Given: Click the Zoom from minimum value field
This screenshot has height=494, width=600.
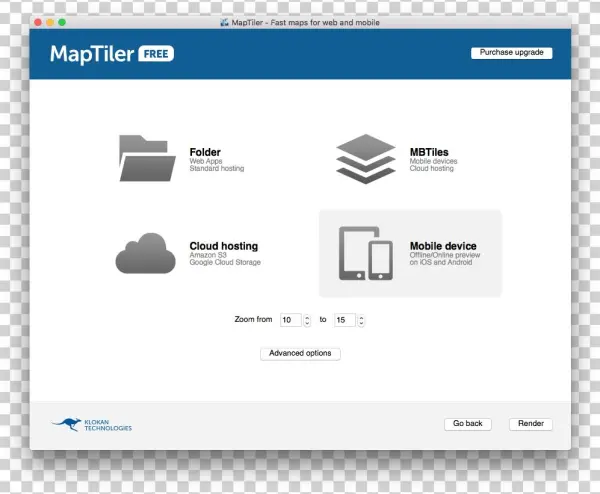Looking at the screenshot, I should (x=291, y=320).
